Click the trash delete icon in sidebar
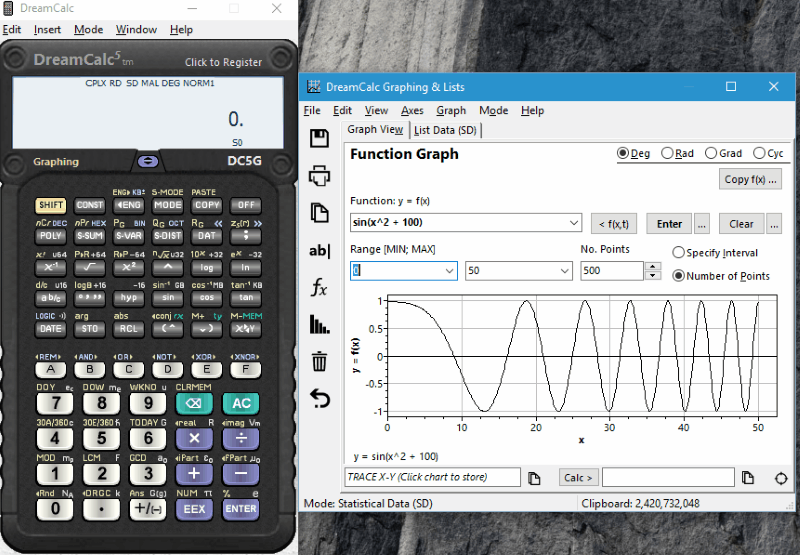Viewport: 800px width, 555px height. click(x=319, y=361)
